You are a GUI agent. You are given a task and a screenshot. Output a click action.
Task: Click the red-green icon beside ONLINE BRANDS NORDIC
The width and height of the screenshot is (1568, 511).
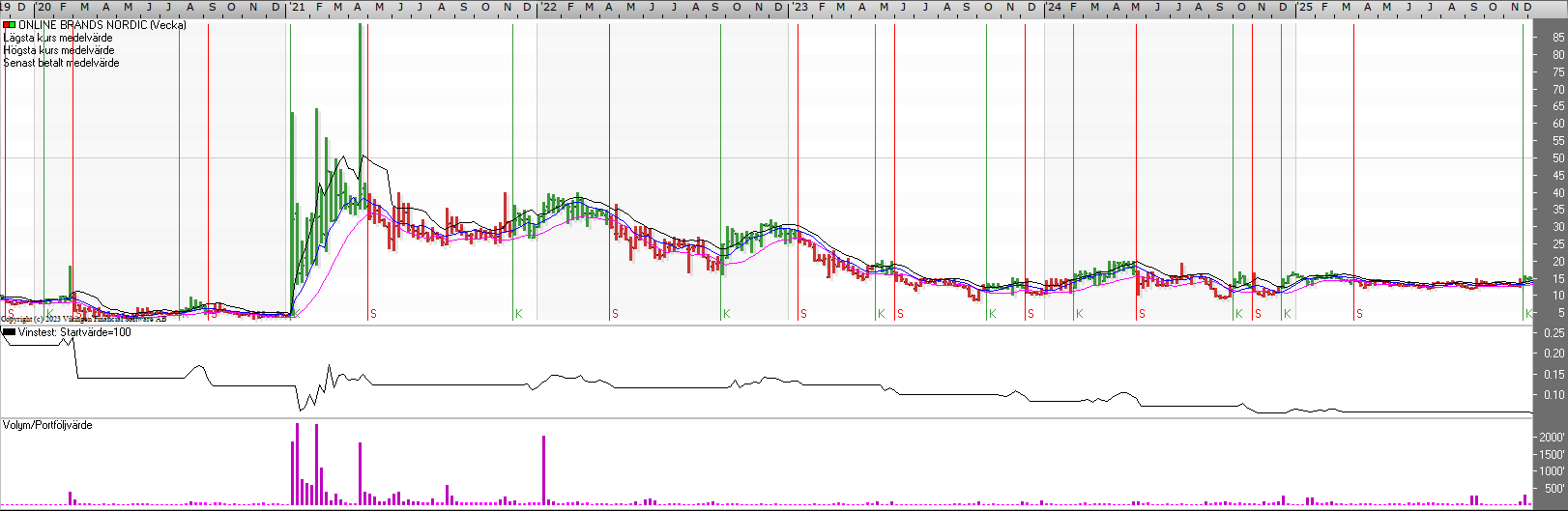(x=10, y=25)
